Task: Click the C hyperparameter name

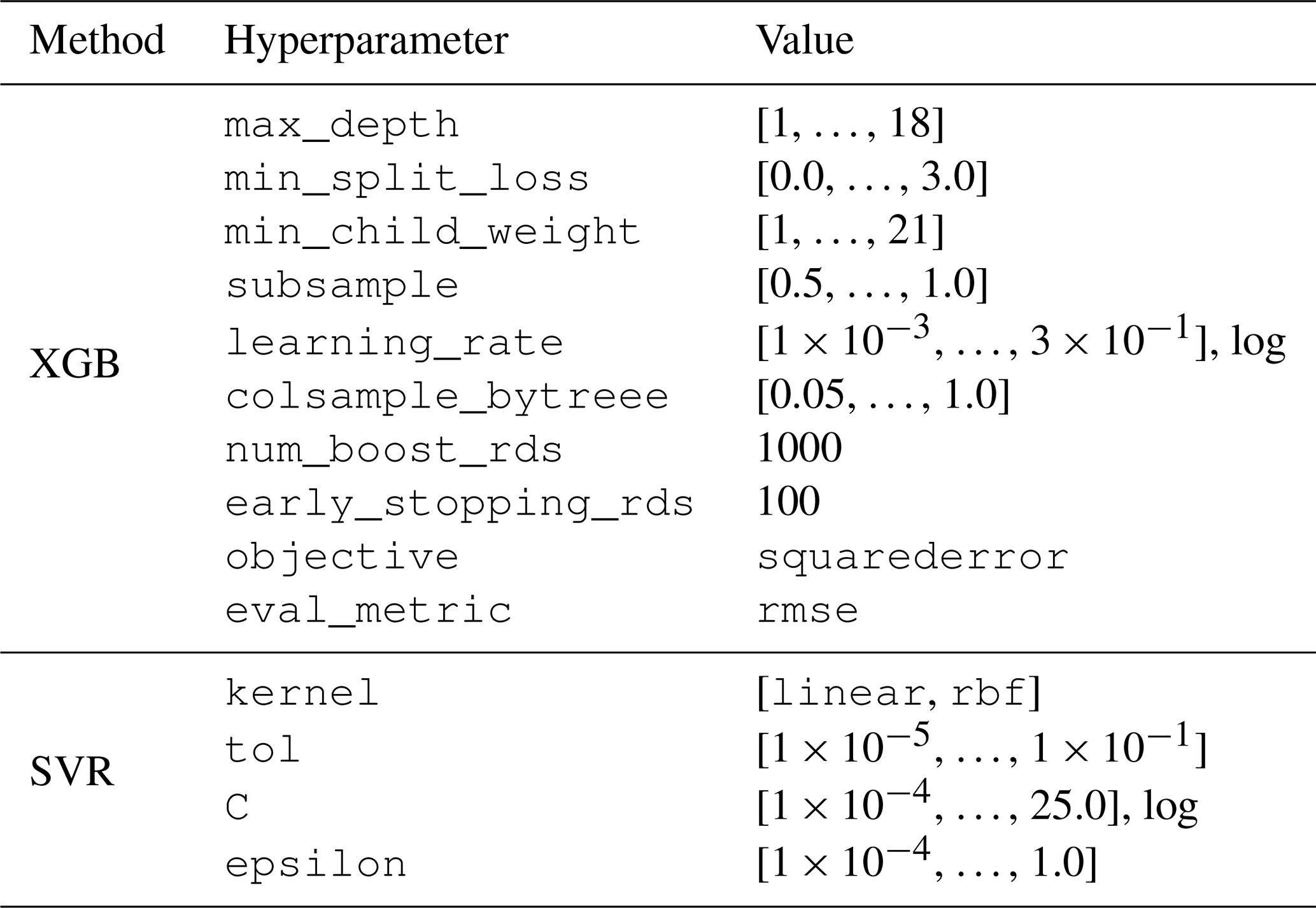Action: 237,808
